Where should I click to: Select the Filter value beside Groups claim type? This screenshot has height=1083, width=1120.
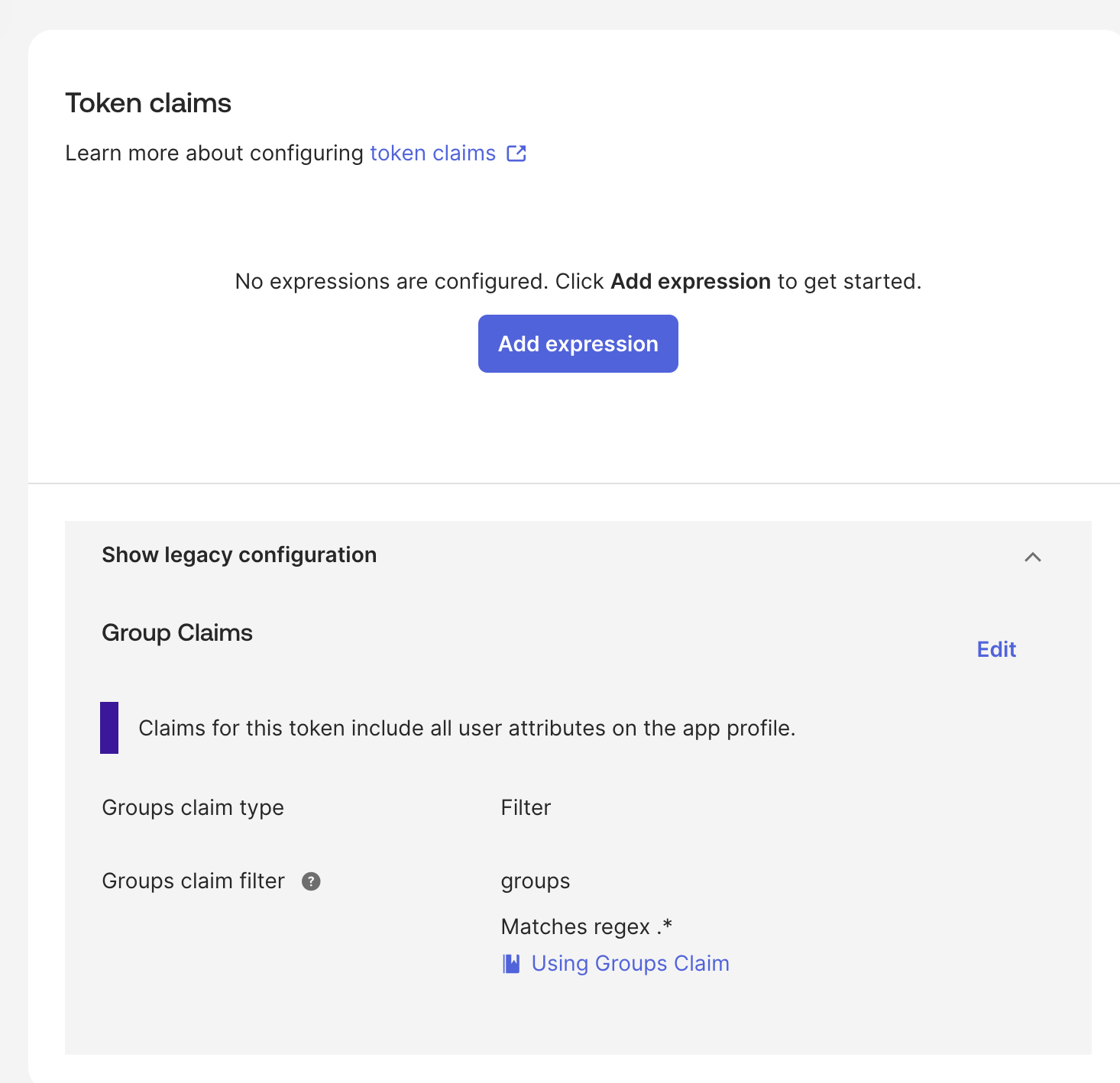click(x=526, y=807)
